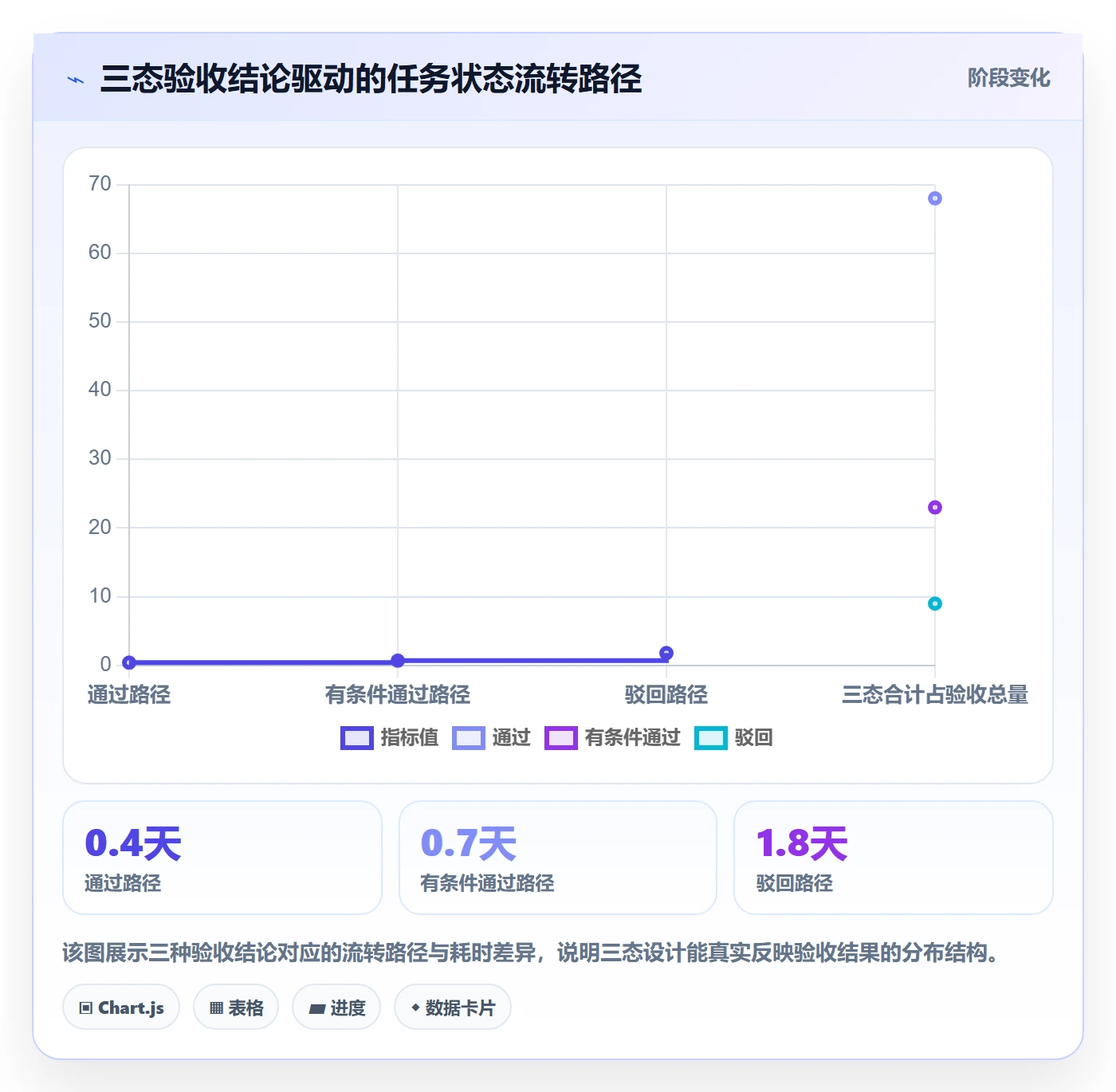
Task: Click the light blue 通过 point near 68
Action: [935, 198]
